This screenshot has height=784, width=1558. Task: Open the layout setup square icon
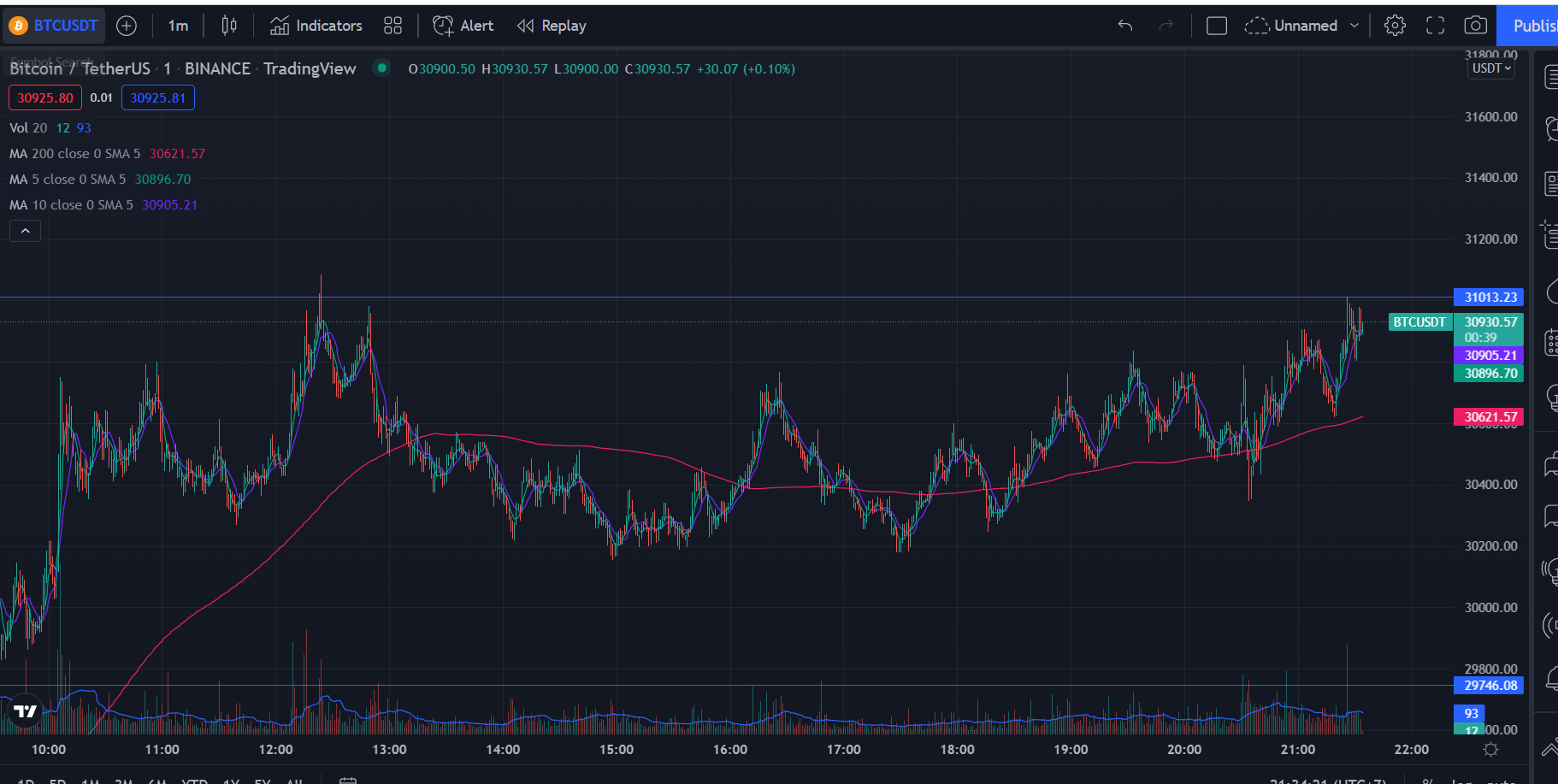coord(1216,26)
